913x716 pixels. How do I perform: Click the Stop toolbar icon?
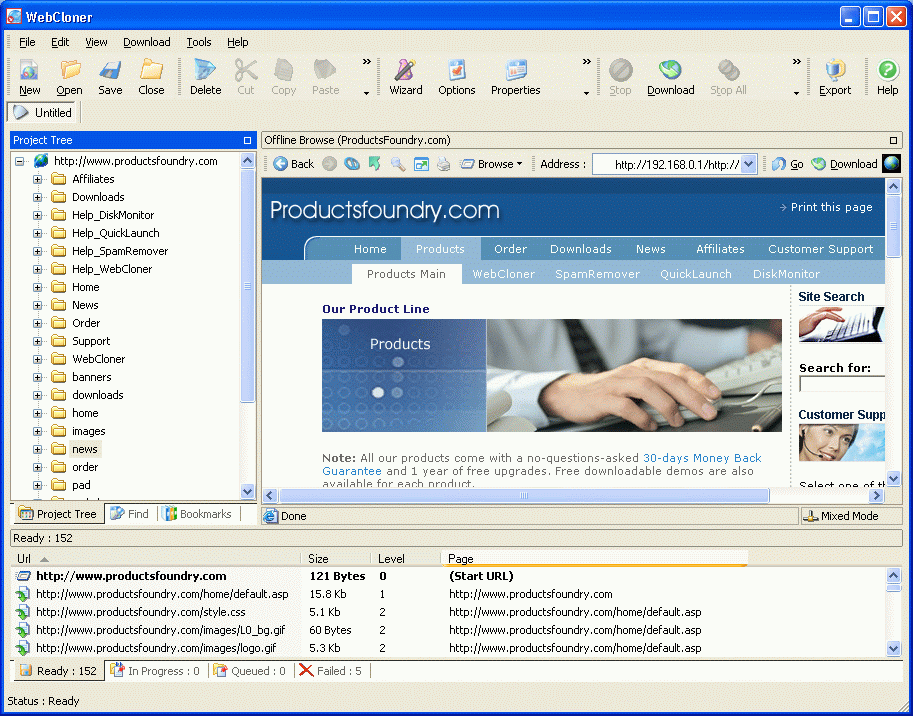click(x=620, y=77)
